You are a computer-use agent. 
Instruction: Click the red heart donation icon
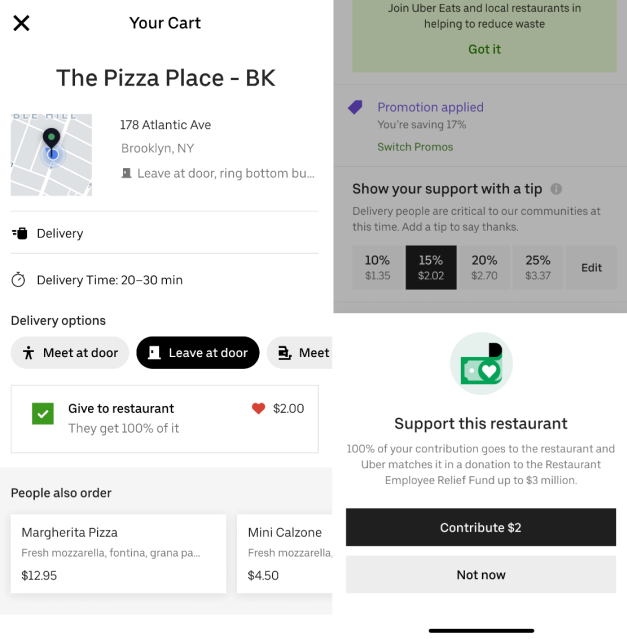coord(258,408)
